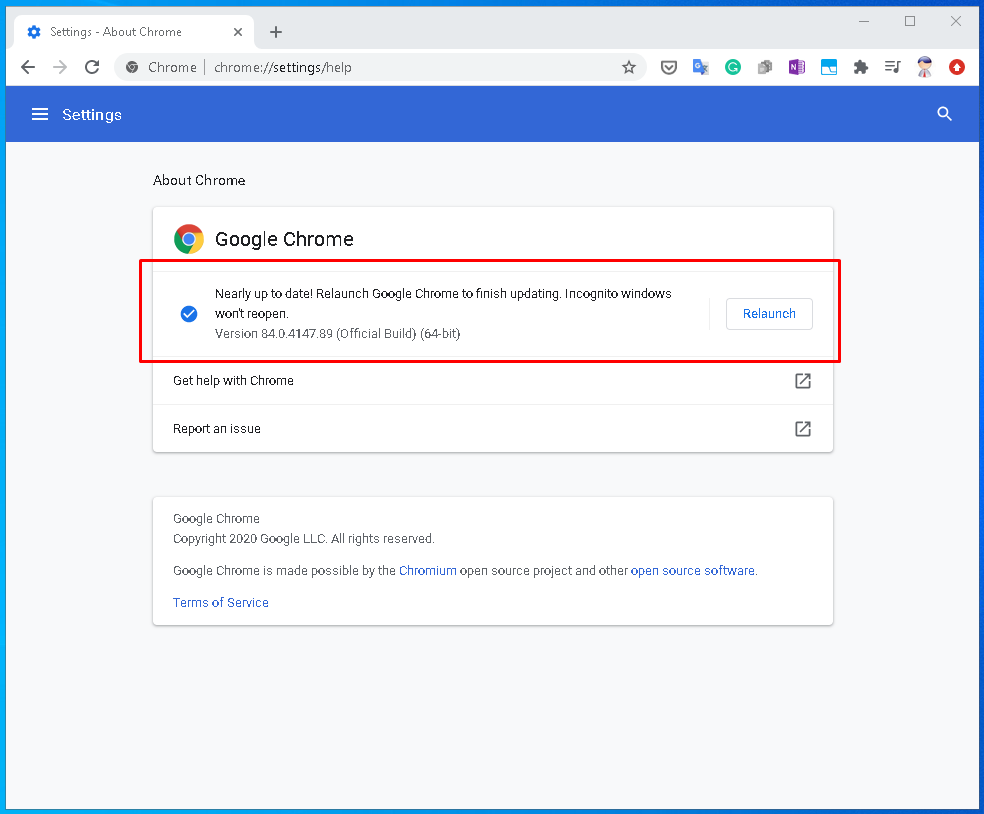Click Relaunch to finish updating Chrome
984x814 pixels.
[x=769, y=314]
